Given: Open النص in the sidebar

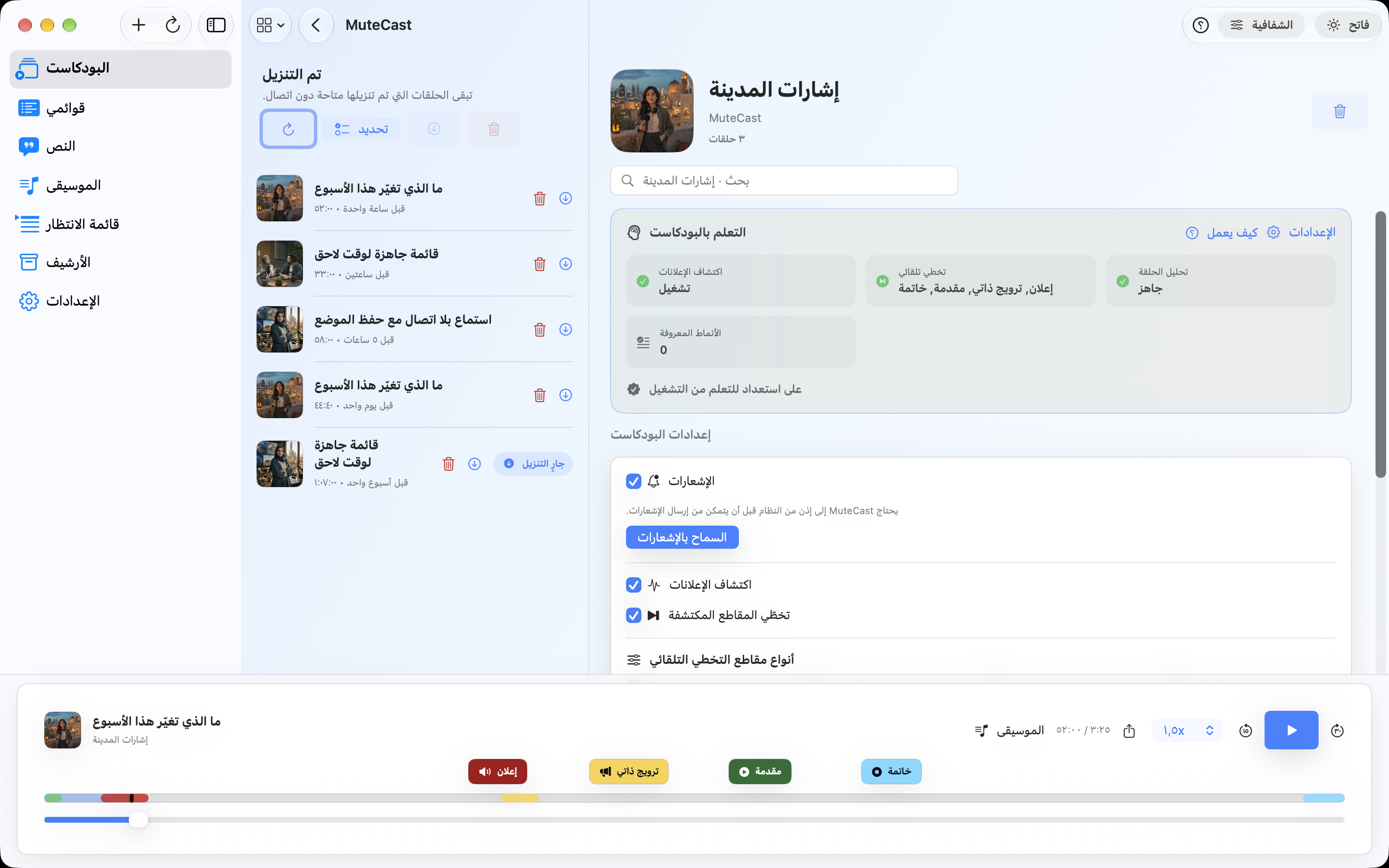Looking at the screenshot, I should [121, 147].
